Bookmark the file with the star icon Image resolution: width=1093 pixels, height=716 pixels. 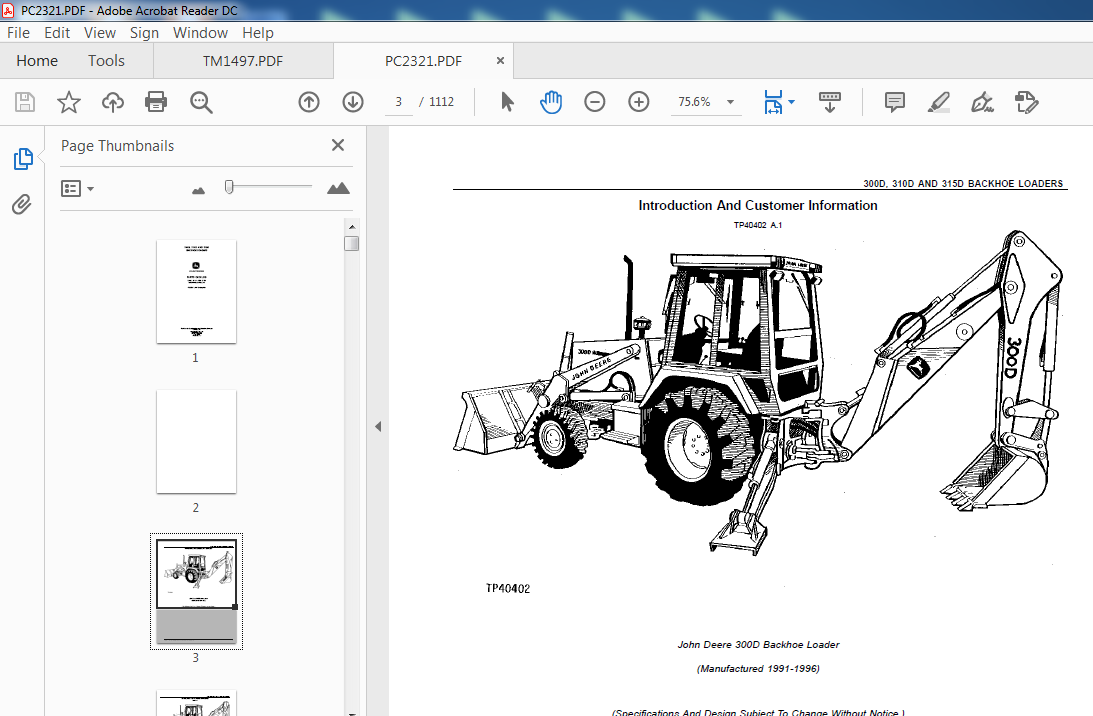coord(68,102)
